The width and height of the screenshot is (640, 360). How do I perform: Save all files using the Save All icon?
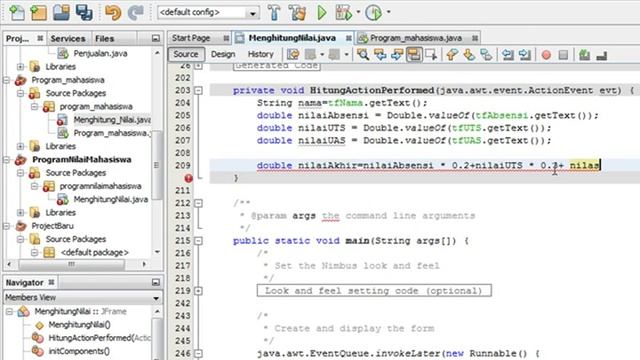(x=84, y=12)
